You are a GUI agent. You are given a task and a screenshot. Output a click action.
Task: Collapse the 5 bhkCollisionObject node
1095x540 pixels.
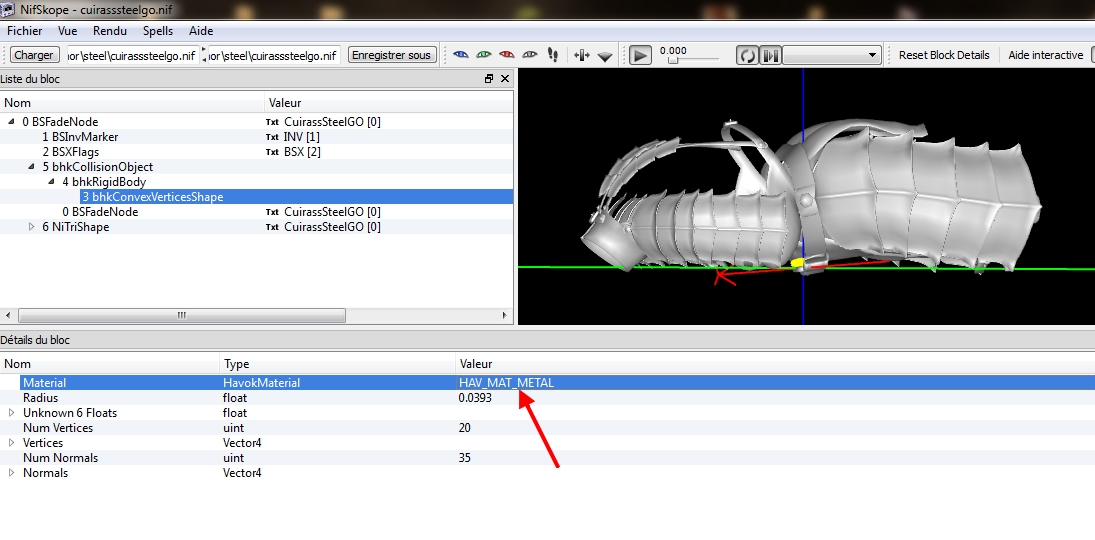click(x=31, y=167)
